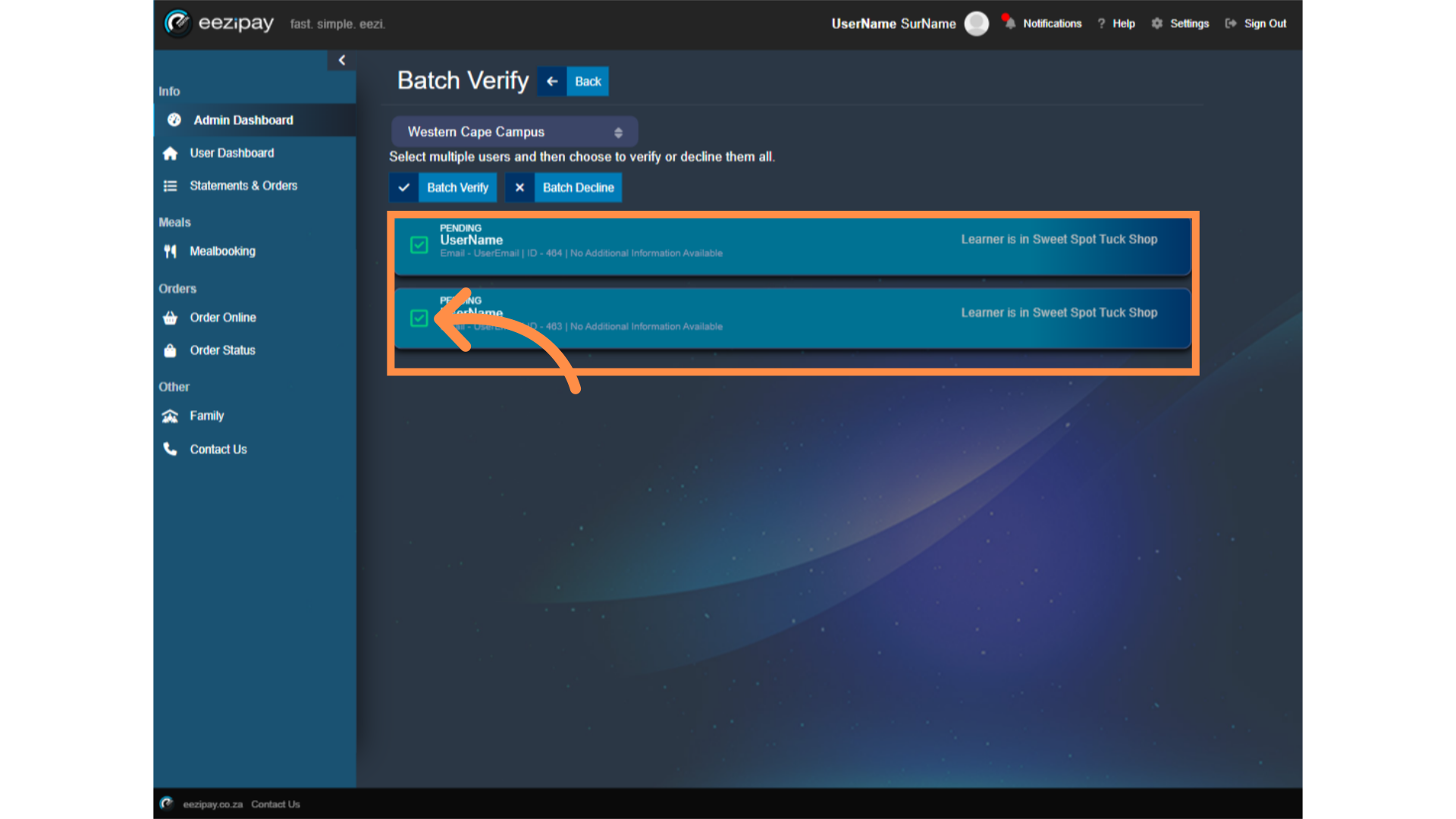Screen dimensions: 1456x819
Task: Sign Out of the account
Action: coord(1265,24)
